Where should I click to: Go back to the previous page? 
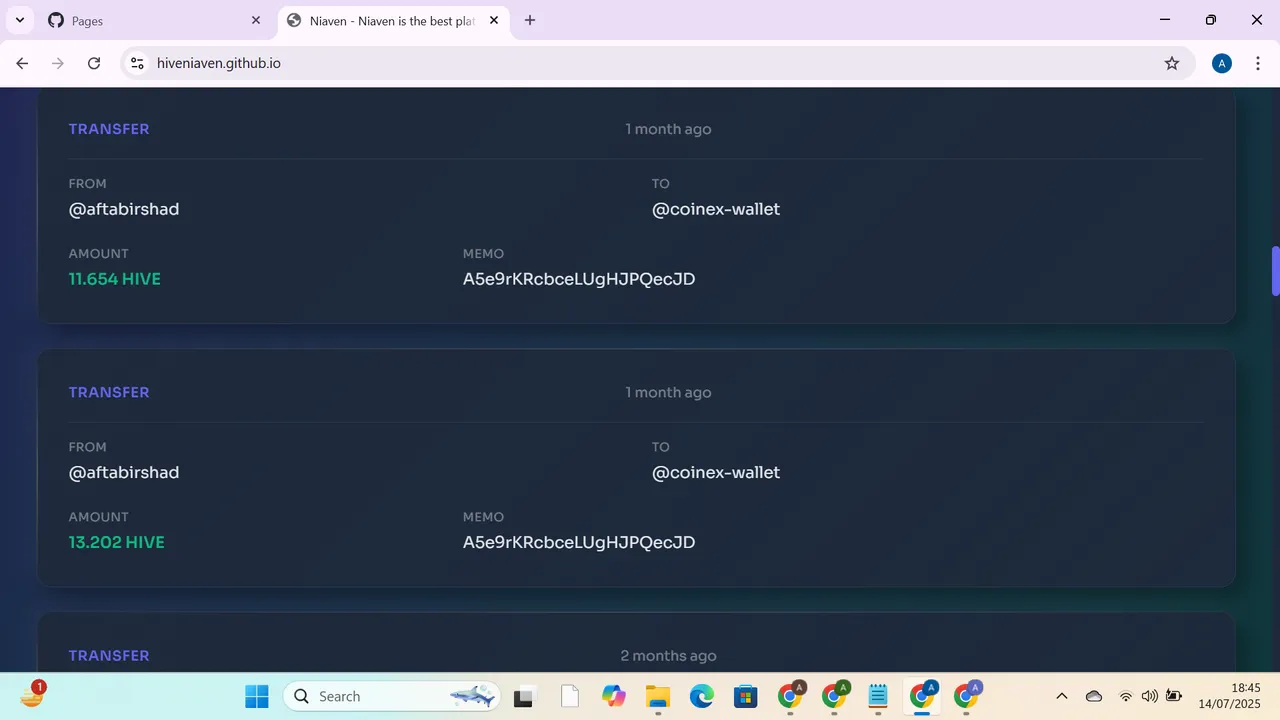[x=22, y=63]
